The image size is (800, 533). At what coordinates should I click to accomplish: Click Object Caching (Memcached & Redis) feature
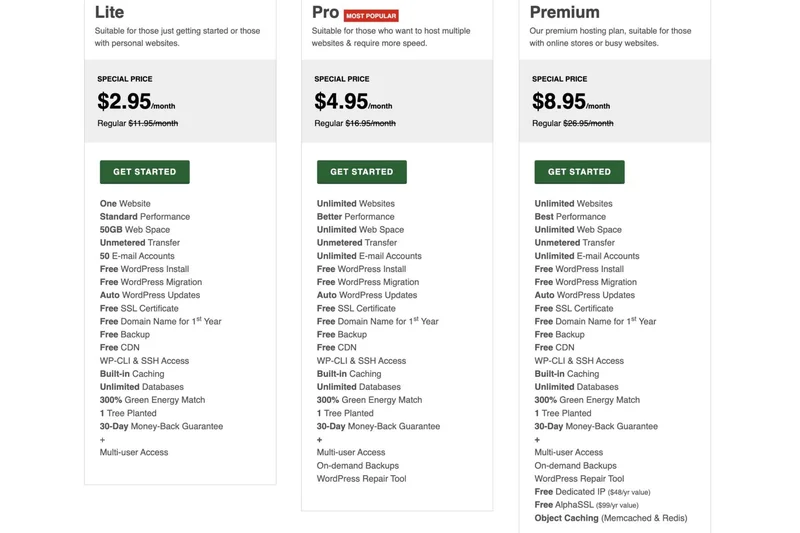(x=610, y=518)
